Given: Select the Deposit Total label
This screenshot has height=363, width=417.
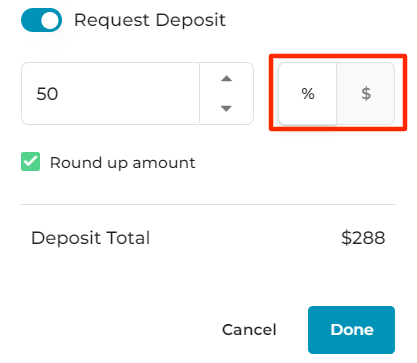Looking at the screenshot, I should (90, 238).
